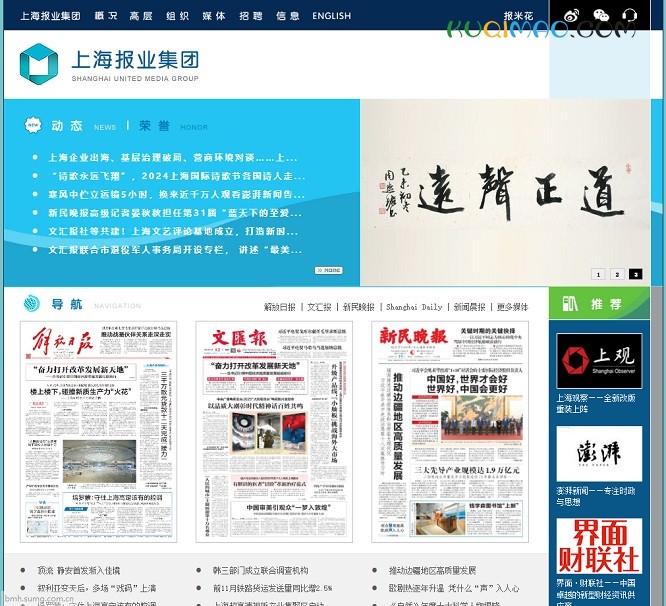
Task: Open the Weibo icon in top bar
Action: (x=571, y=16)
